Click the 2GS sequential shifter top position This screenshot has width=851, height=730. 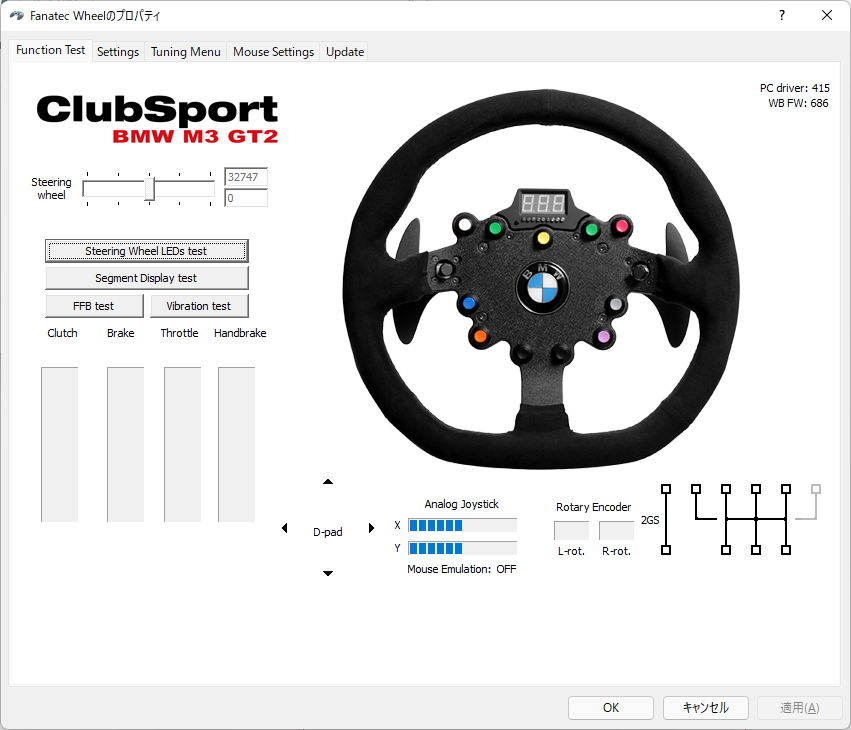tap(666, 489)
